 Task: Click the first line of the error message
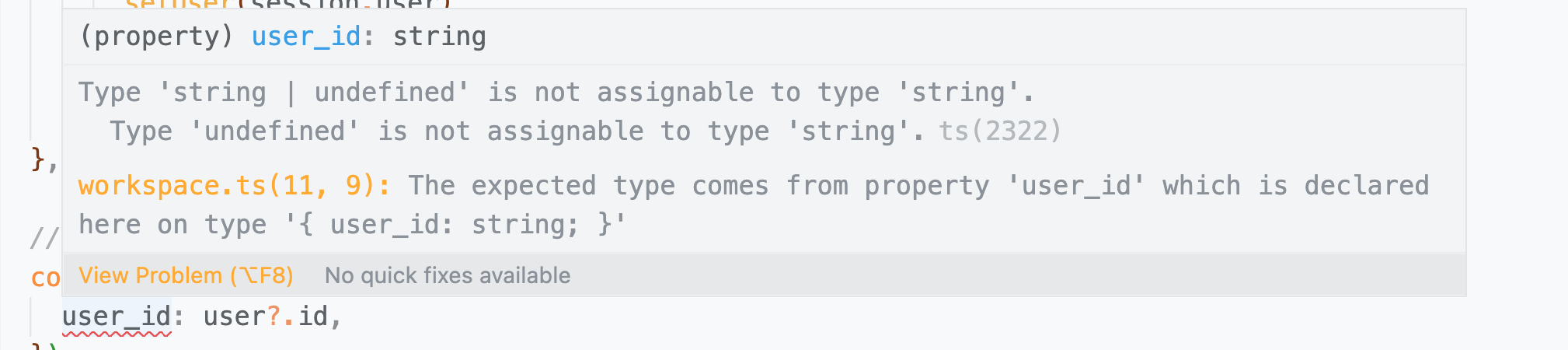[x=556, y=93]
